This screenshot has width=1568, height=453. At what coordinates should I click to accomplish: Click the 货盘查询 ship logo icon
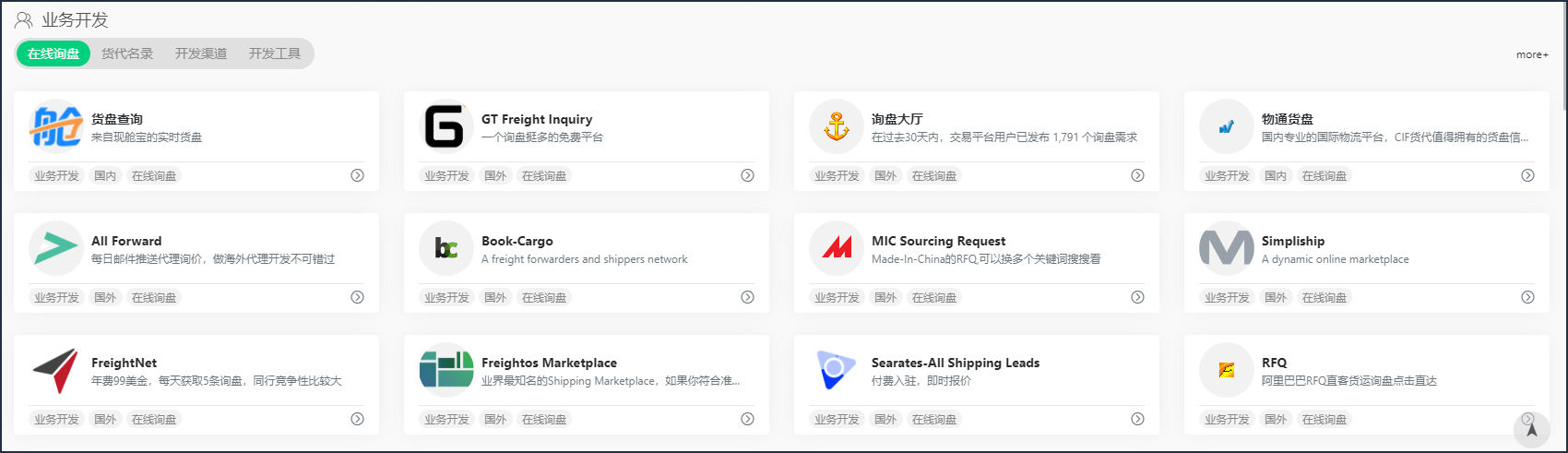tap(56, 127)
